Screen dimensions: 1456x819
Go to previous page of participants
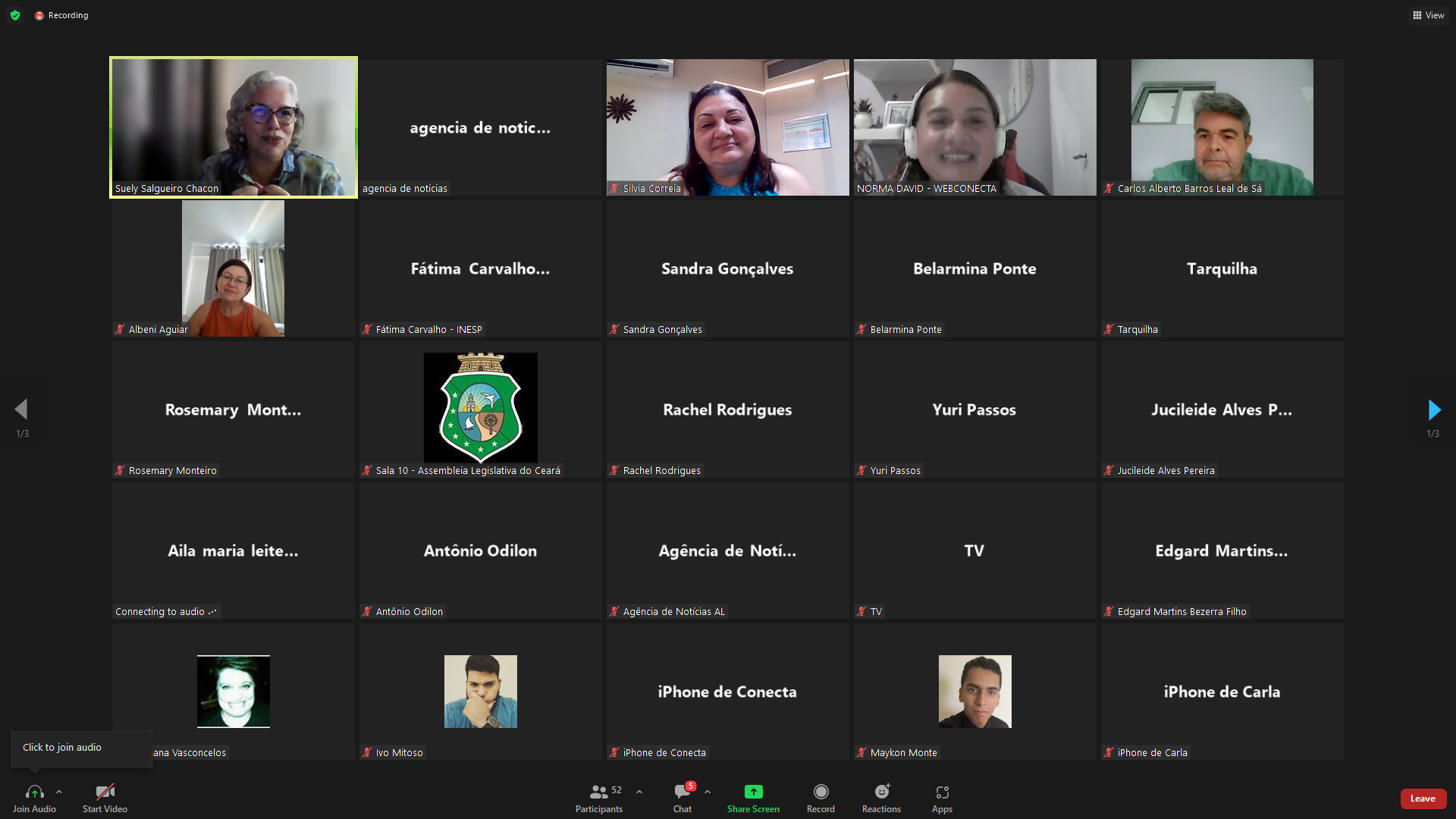coord(21,410)
